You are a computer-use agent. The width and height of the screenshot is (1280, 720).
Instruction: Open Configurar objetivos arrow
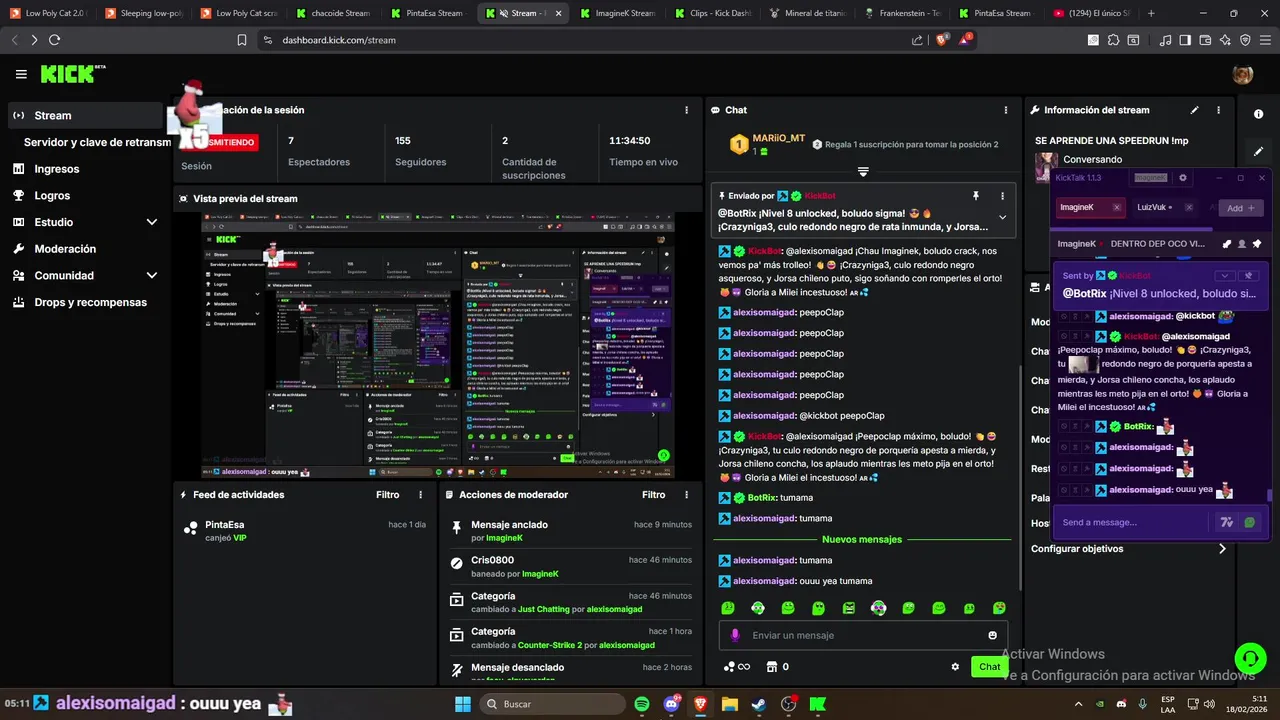click(1222, 548)
